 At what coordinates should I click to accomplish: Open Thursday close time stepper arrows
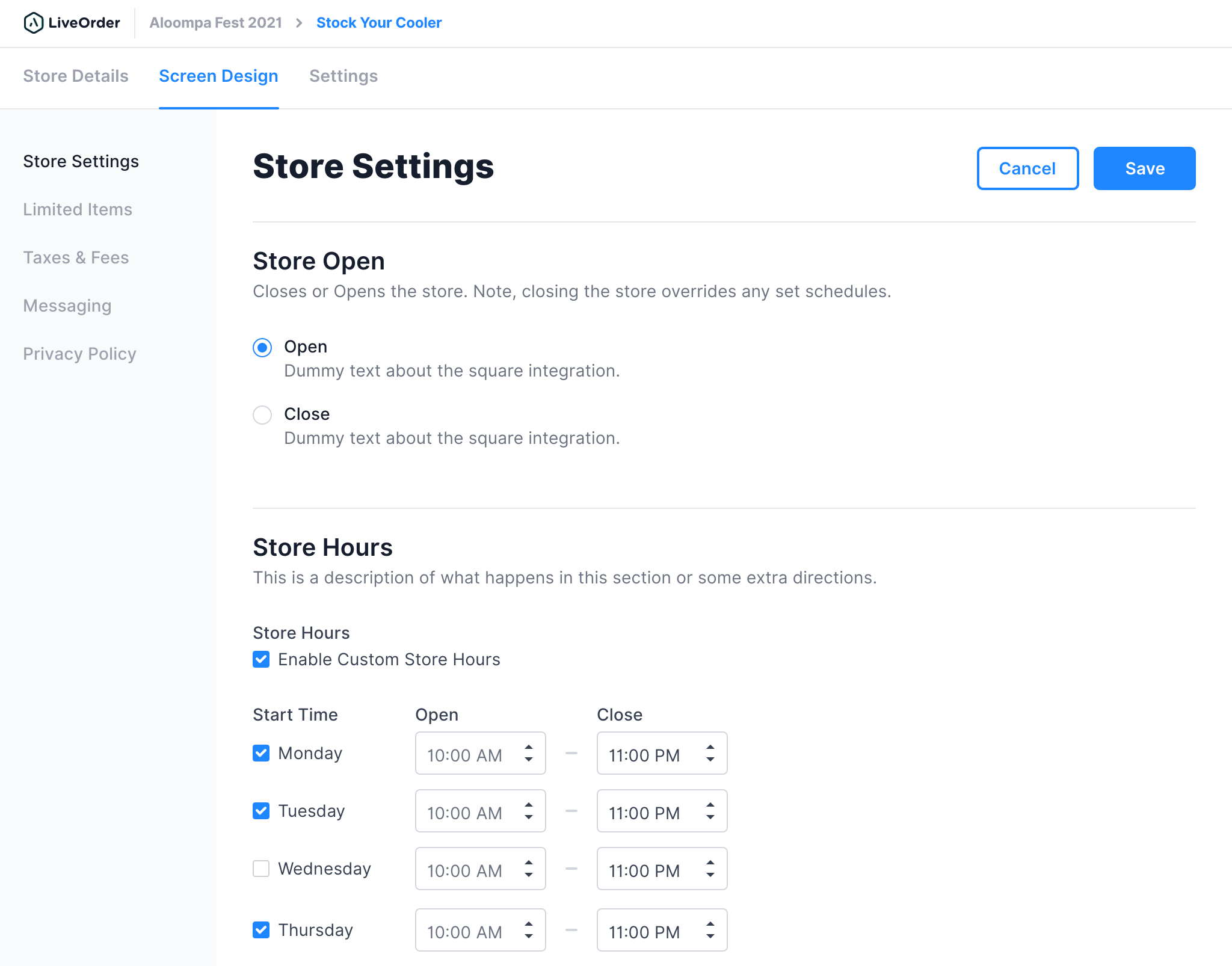(710, 930)
